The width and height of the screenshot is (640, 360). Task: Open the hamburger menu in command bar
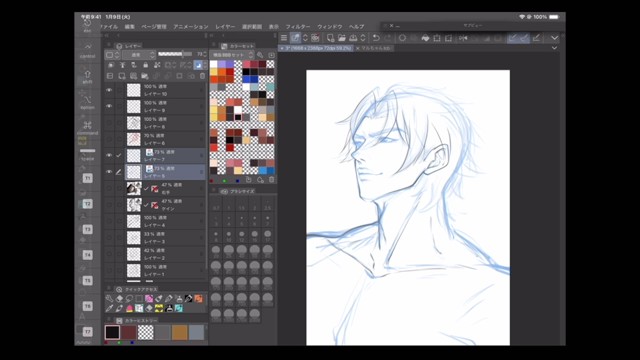point(284,38)
